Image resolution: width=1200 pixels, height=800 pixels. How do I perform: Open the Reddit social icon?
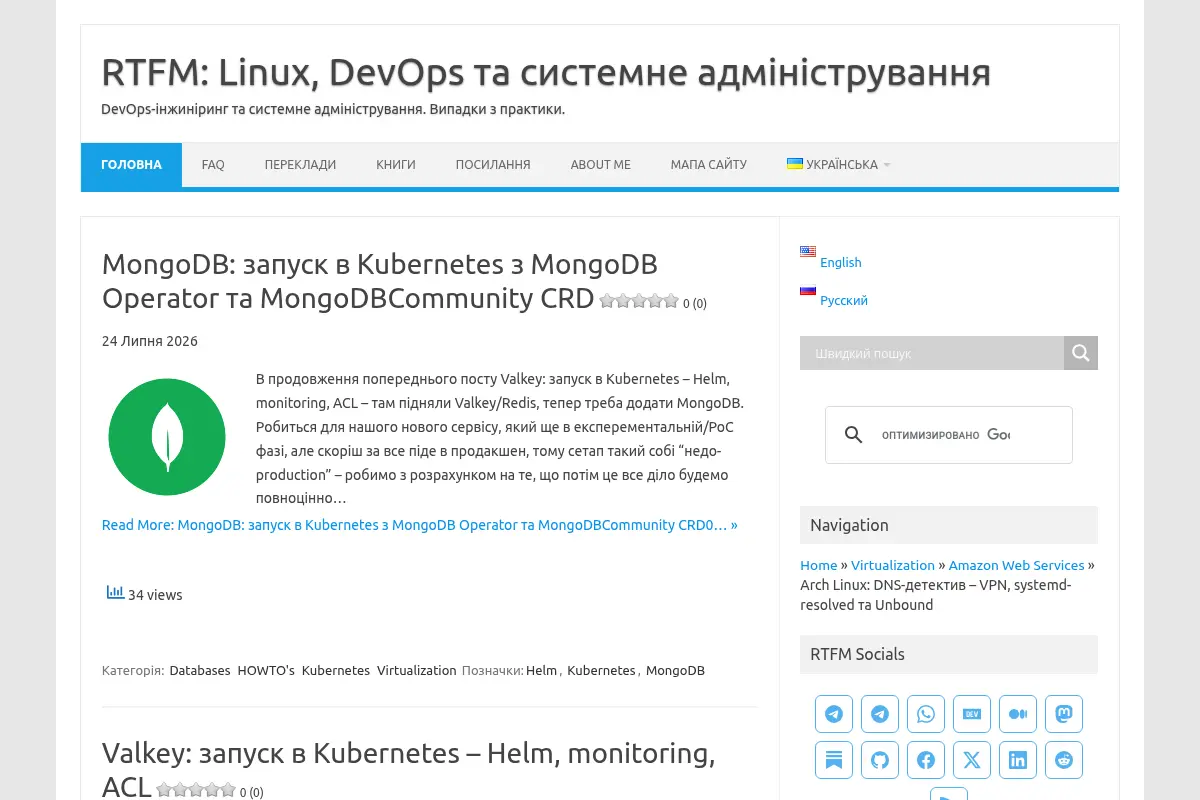click(x=1064, y=760)
